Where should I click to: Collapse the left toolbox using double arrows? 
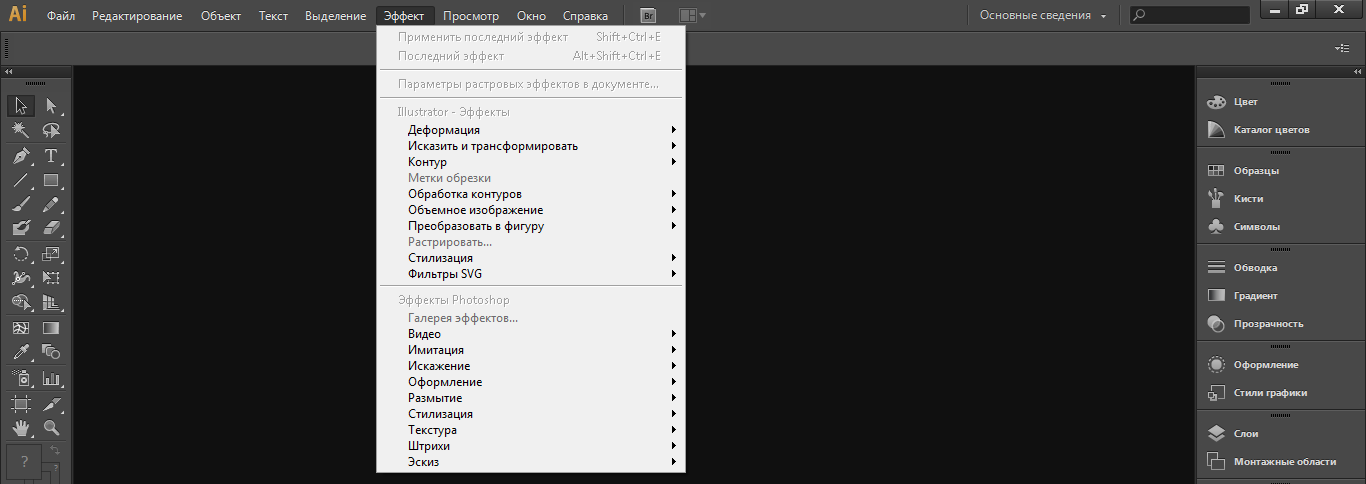(x=9, y=72)
